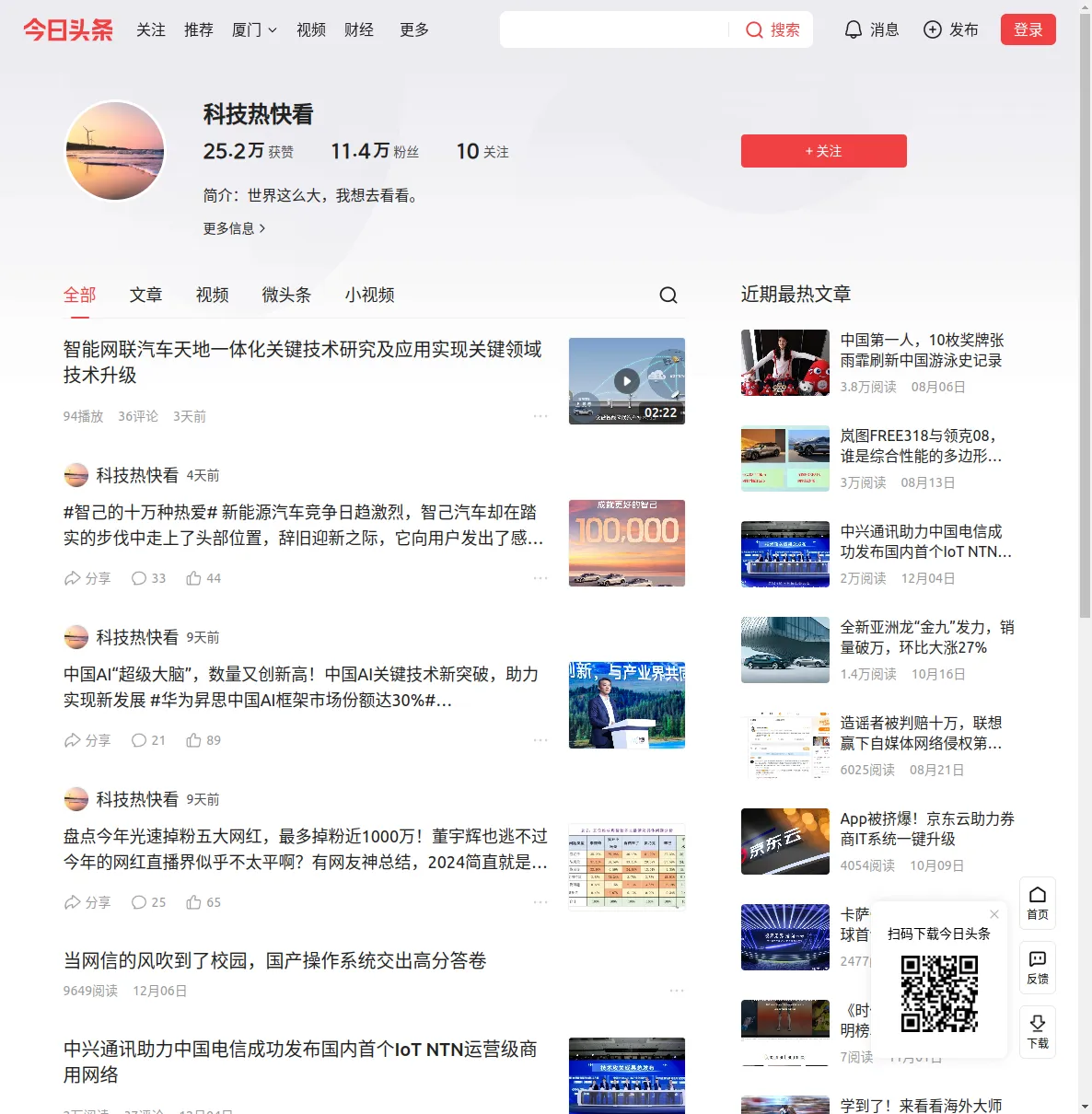Open article 智能网联汽车天地一体化关键技术
Screen dimensions: 1092x1114
302,362
